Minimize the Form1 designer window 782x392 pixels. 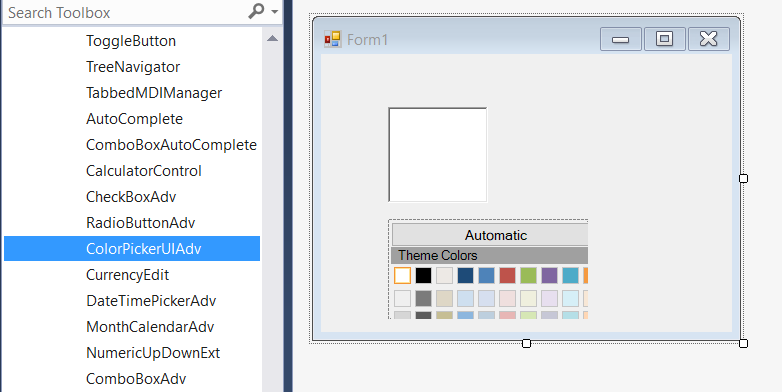coord(620,39)
